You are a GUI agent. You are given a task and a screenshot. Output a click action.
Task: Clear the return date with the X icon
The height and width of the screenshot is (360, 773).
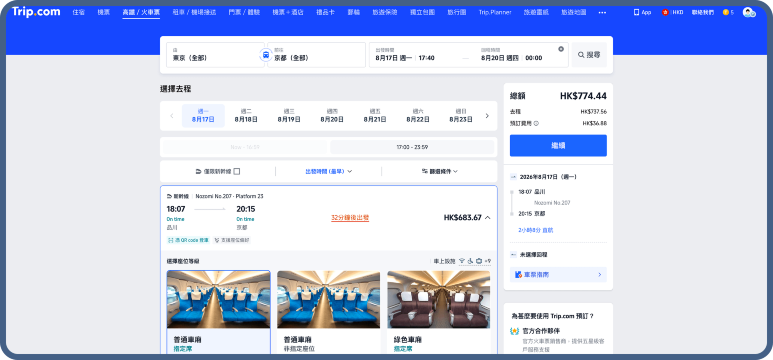pyautogui.click(x=561, y=49)
